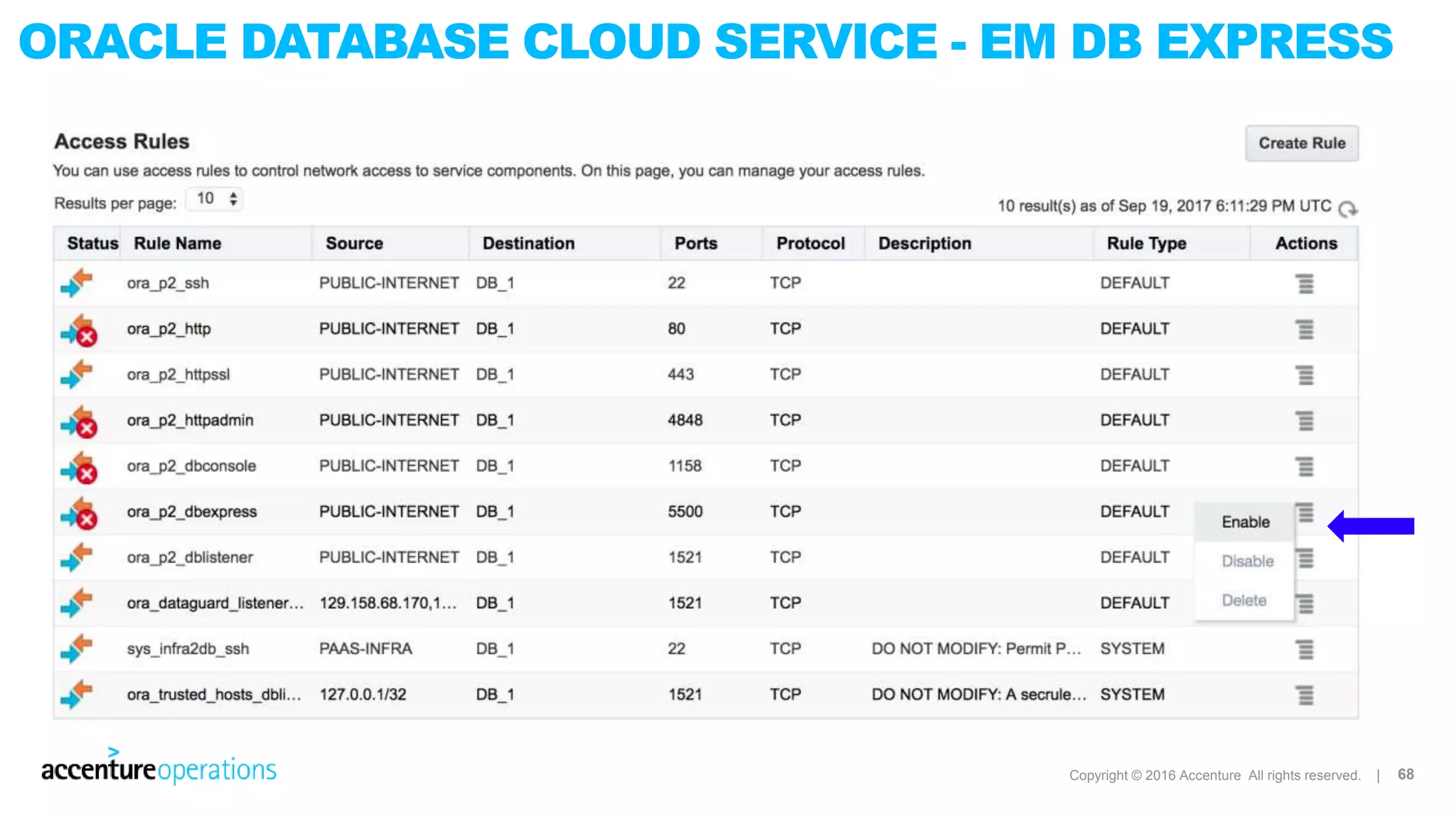Open the Results per page dropdown
1456x819 pixels.
point(215,199)
